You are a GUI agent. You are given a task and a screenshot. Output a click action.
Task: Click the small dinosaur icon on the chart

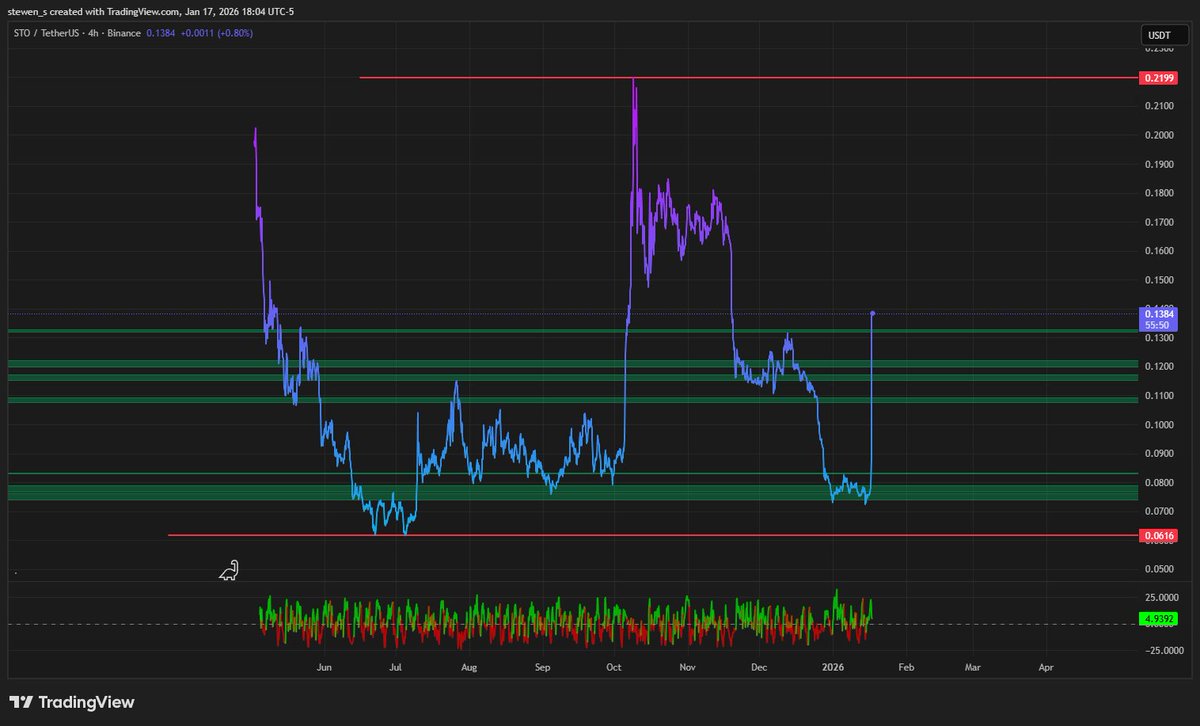click(230, 570)
